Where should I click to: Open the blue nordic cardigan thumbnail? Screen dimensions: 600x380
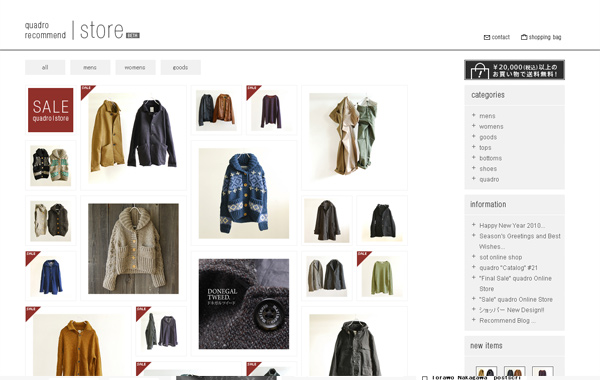tap(244, 193)
